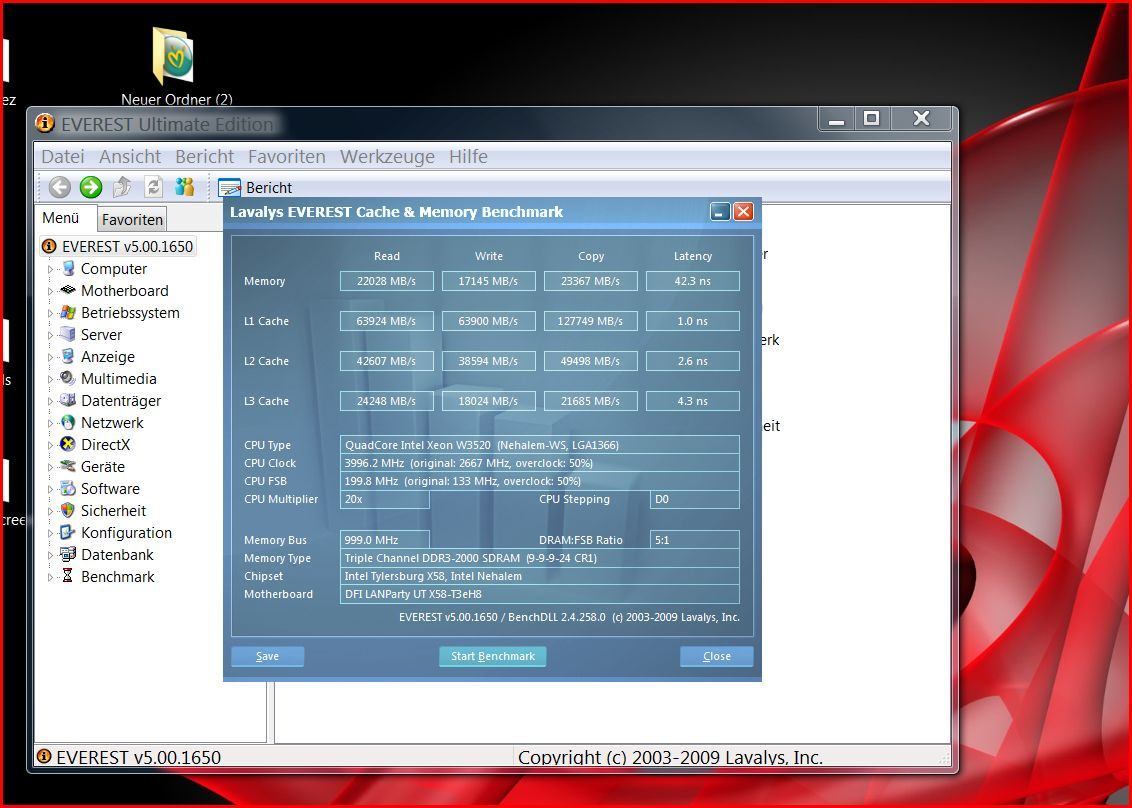Click the CPU Type field Xeon W3520
Viewport: 1132px width, 808px height.
540,445
